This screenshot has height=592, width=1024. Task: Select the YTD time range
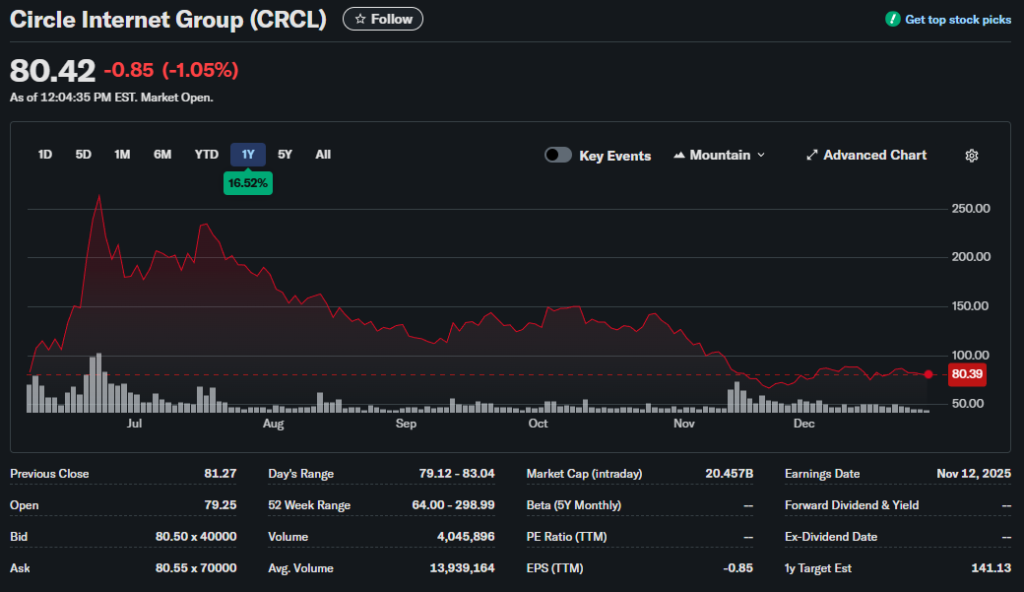coord(206,155)
